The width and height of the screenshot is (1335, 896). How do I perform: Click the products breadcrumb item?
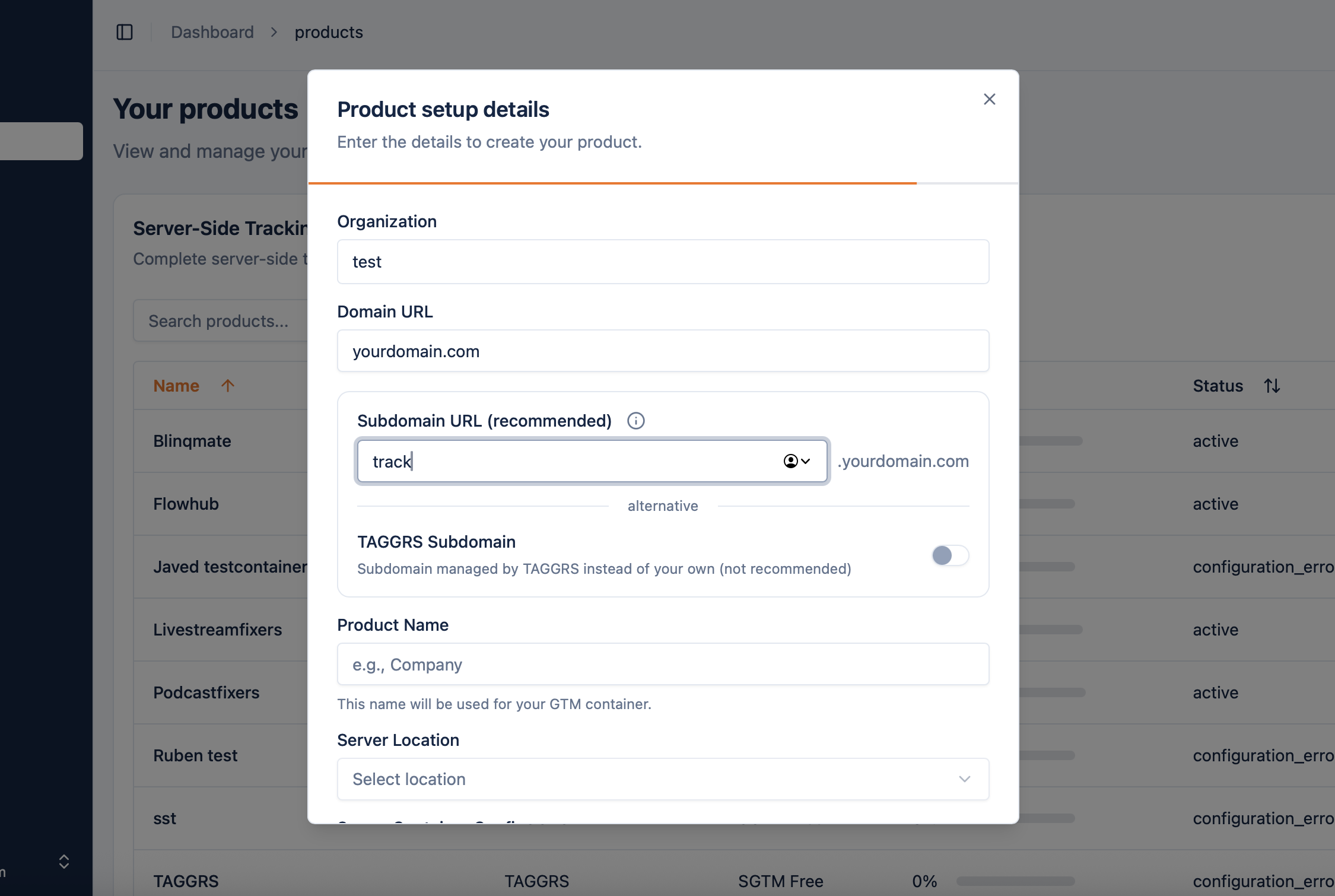click(328, 32)
